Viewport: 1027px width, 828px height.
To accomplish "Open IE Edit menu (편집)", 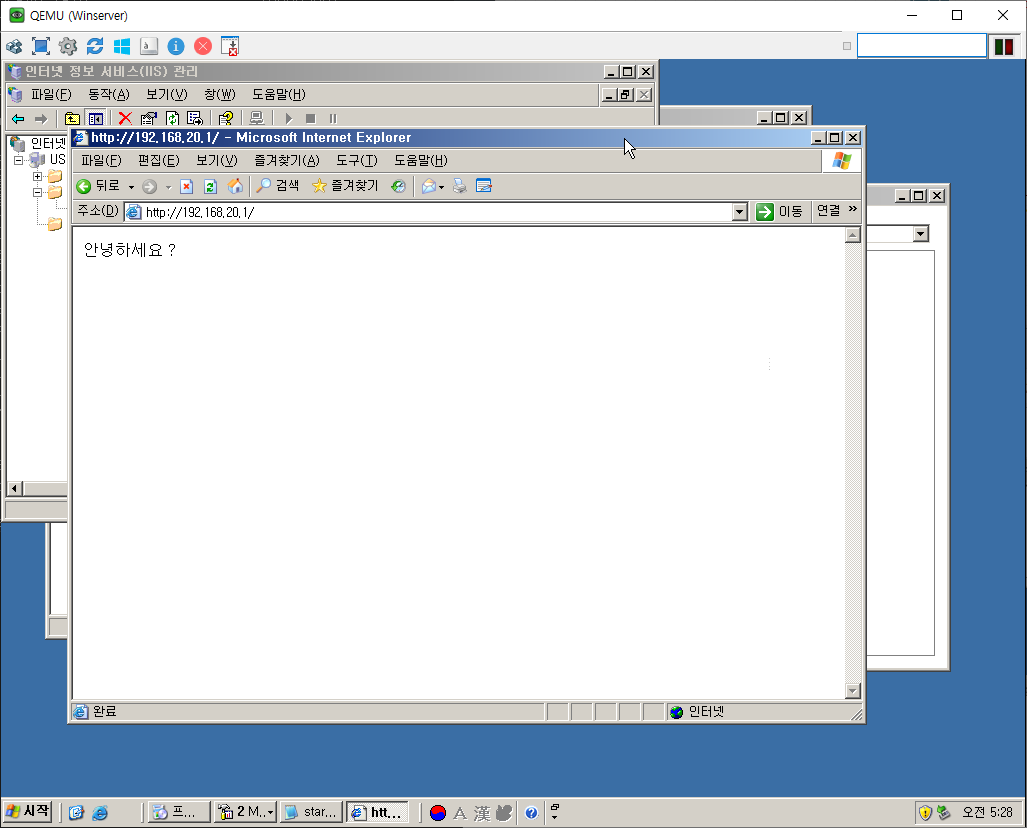I will [159, 160].
